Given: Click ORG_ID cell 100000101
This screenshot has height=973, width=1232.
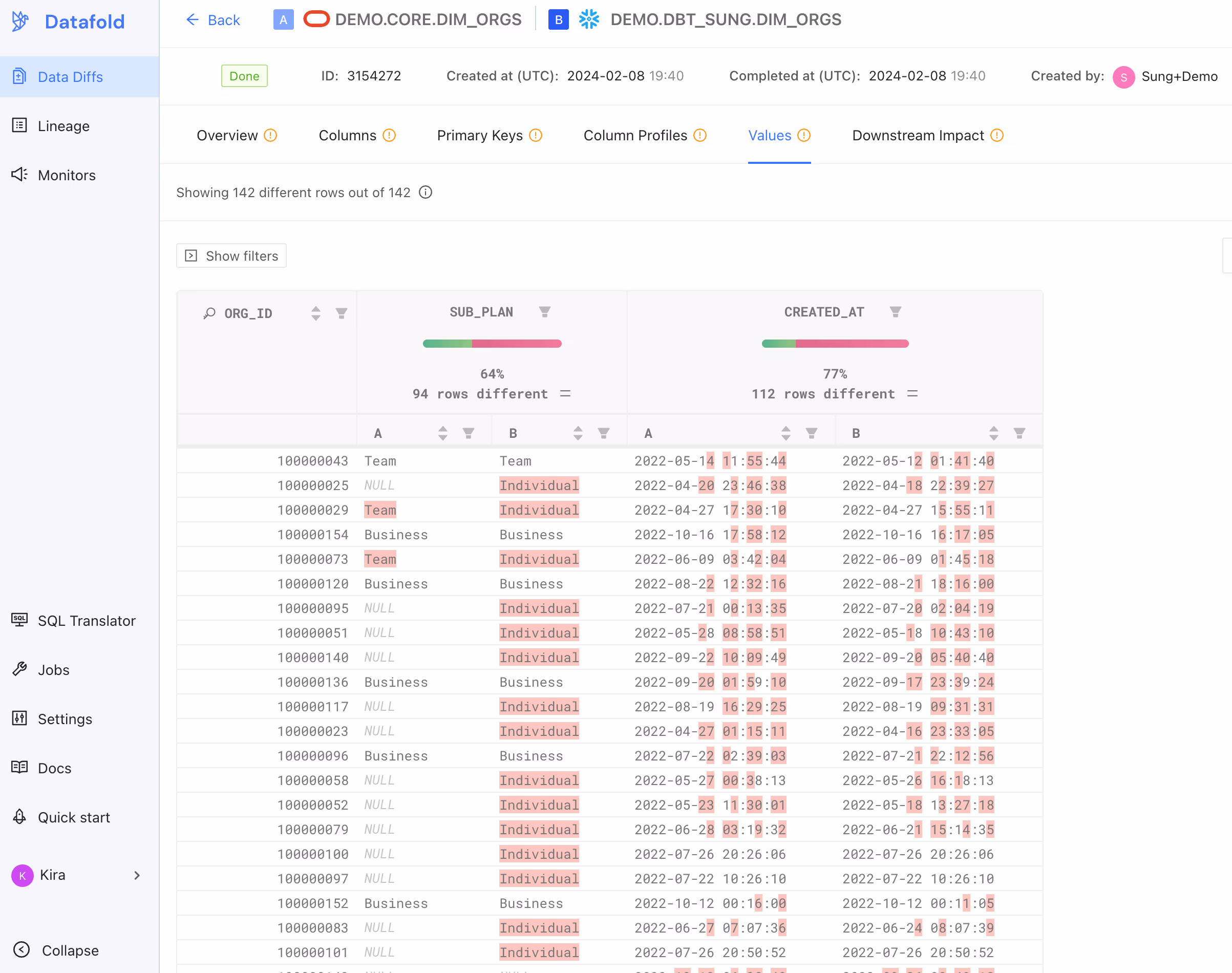Looking at the screenshot, I should pos(313,952).
